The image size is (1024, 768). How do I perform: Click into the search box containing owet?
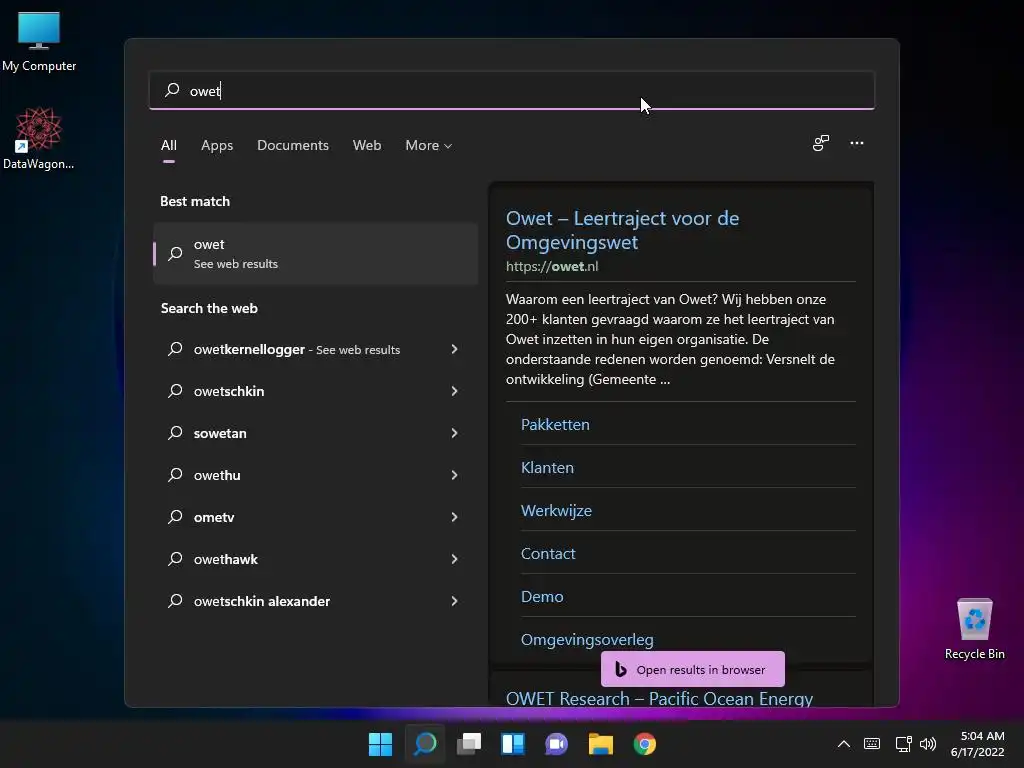pyautogui.click(x=511, y=90)
